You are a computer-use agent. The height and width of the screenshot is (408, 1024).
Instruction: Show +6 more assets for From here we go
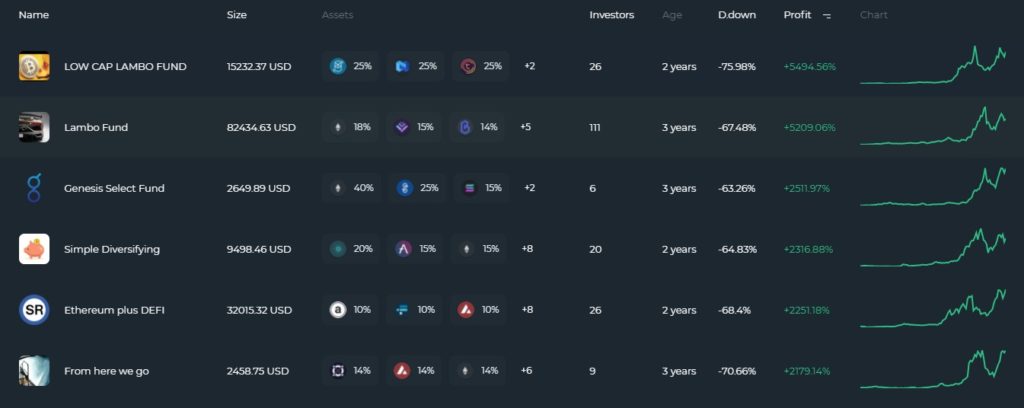[x=526, y=371]
